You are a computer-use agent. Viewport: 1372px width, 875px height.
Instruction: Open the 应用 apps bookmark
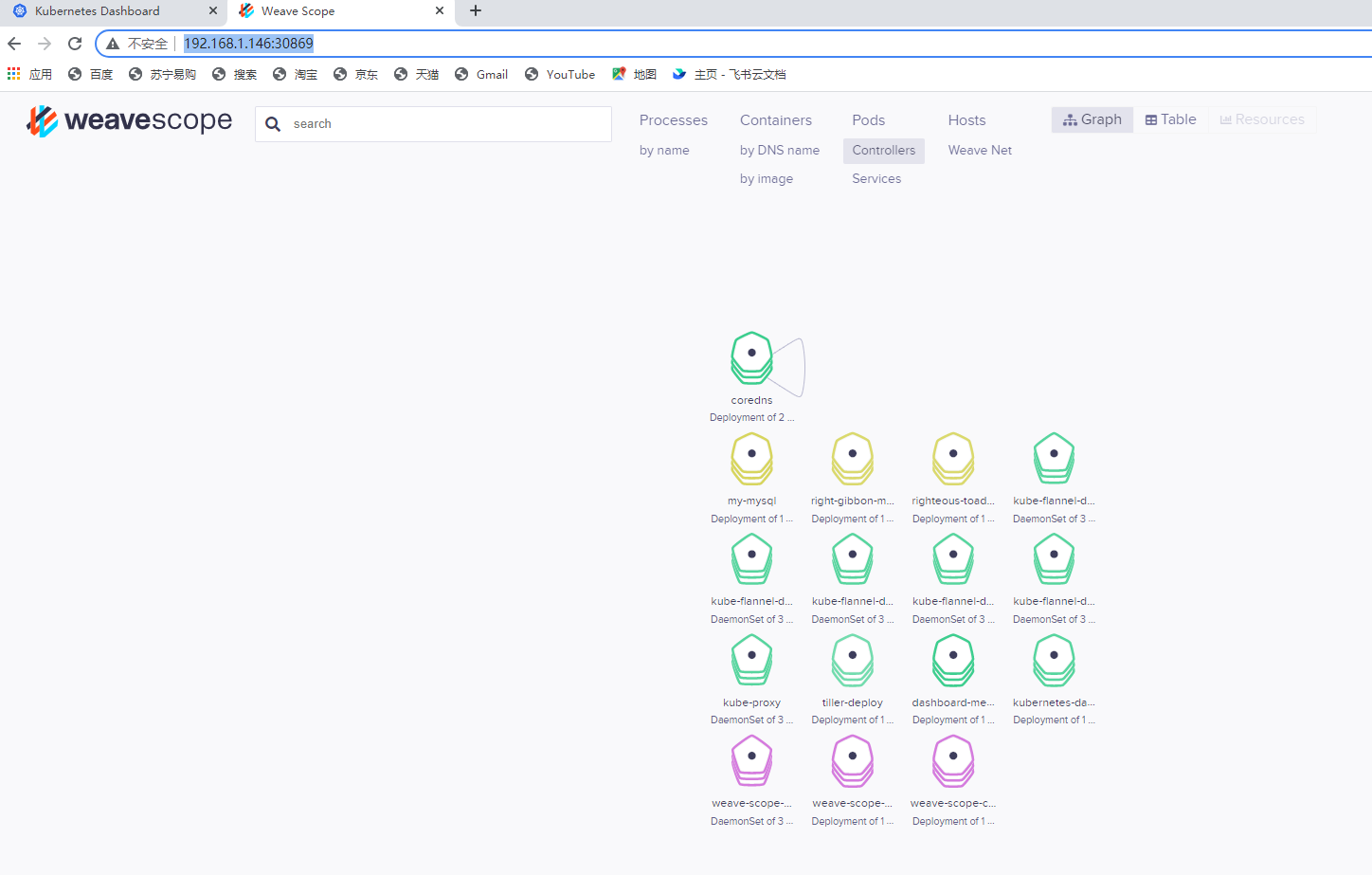(29, 74)
